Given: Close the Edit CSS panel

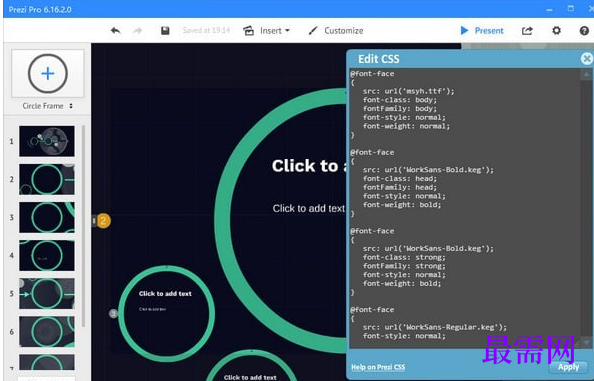Looking at the screenshot, I should (x=586, y=59).
